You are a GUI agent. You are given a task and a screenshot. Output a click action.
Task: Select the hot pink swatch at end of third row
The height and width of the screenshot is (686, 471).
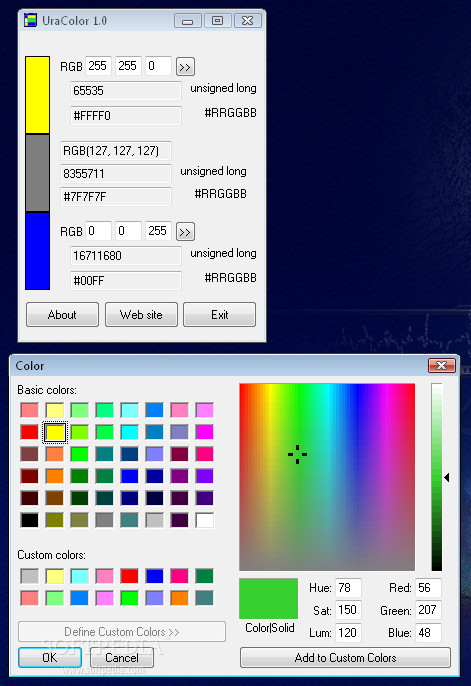pyautogui.click(x=205, y=454)
